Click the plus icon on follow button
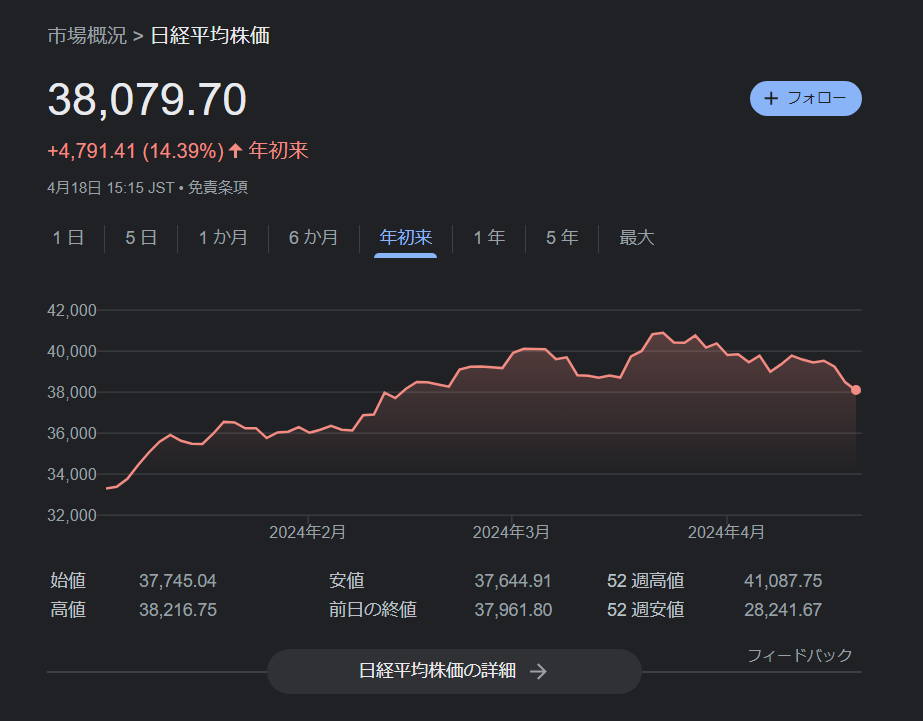Image resolution: width=923 pixels, height=721 pixels. 771,98
